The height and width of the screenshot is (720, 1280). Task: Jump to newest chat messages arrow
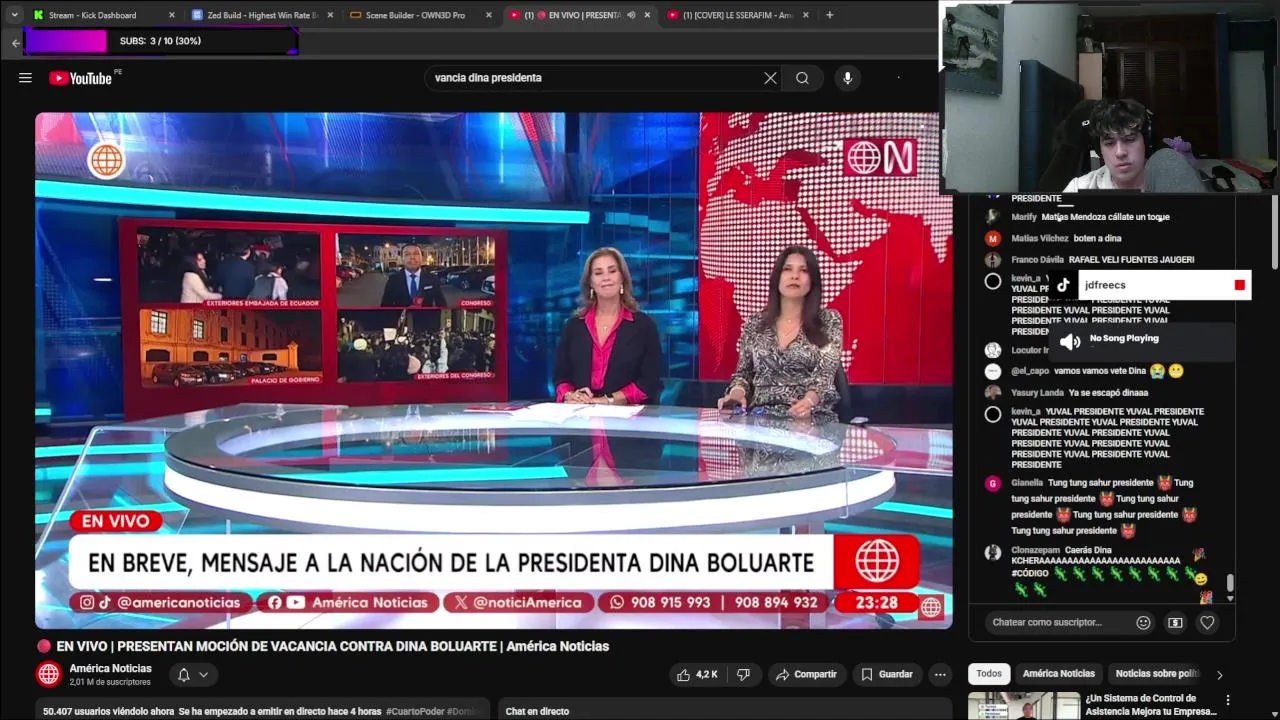(x=1230, y=597)
